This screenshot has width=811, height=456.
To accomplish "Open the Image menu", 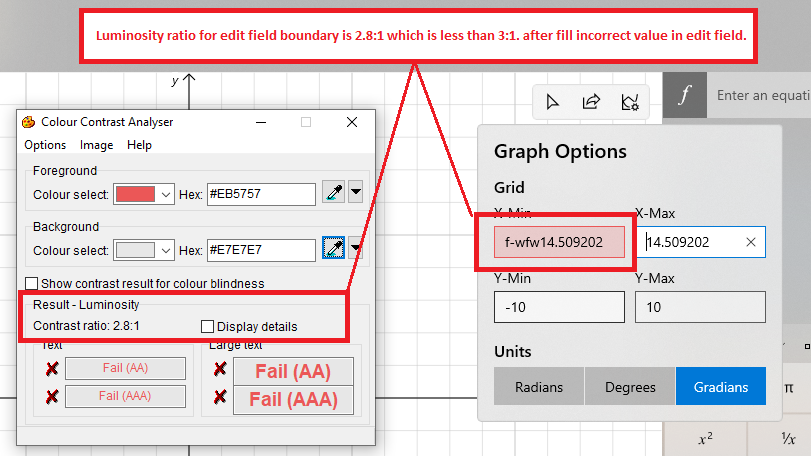I will (x=96, y=145).
